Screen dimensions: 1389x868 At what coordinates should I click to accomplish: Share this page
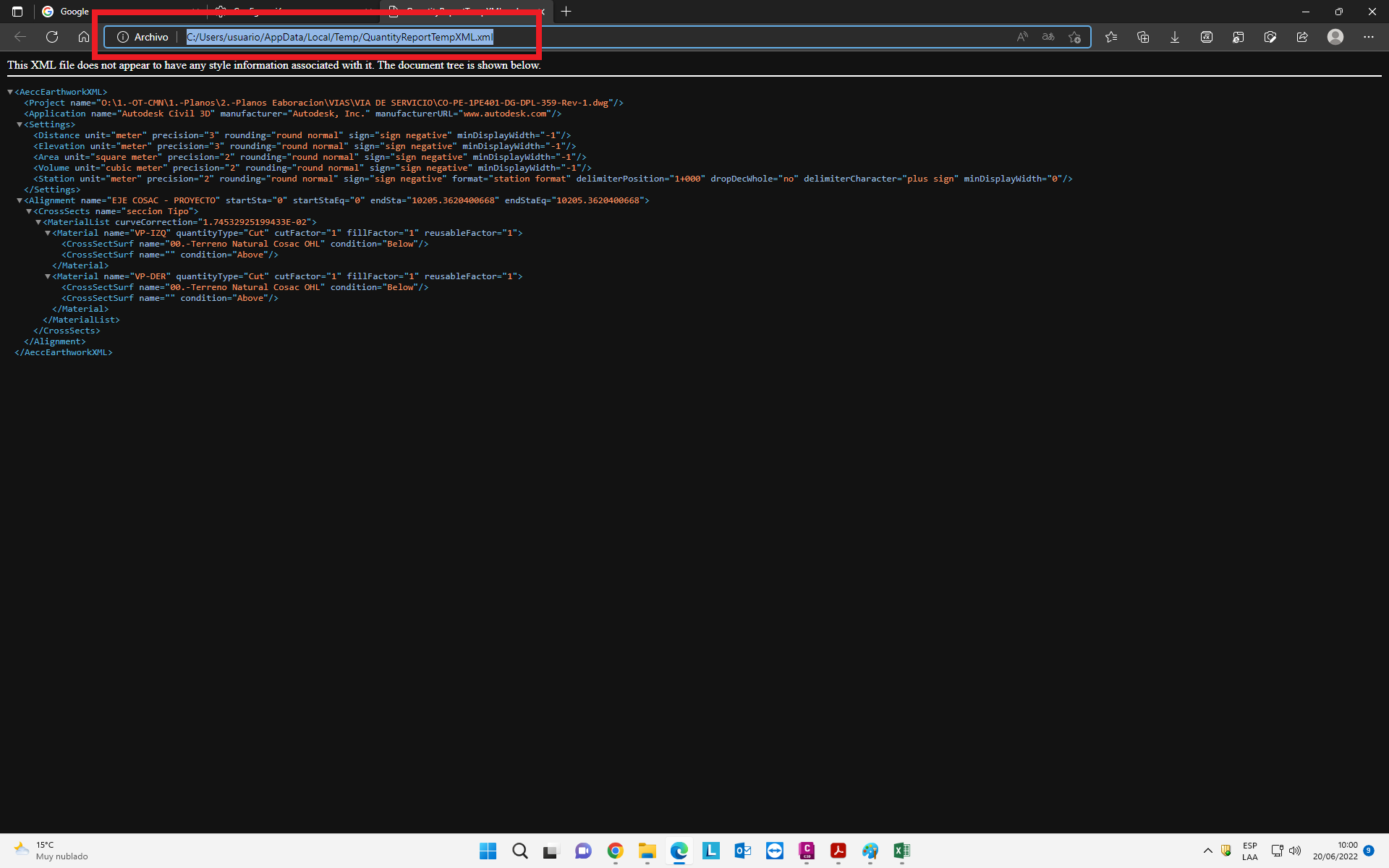[1303, 37]
